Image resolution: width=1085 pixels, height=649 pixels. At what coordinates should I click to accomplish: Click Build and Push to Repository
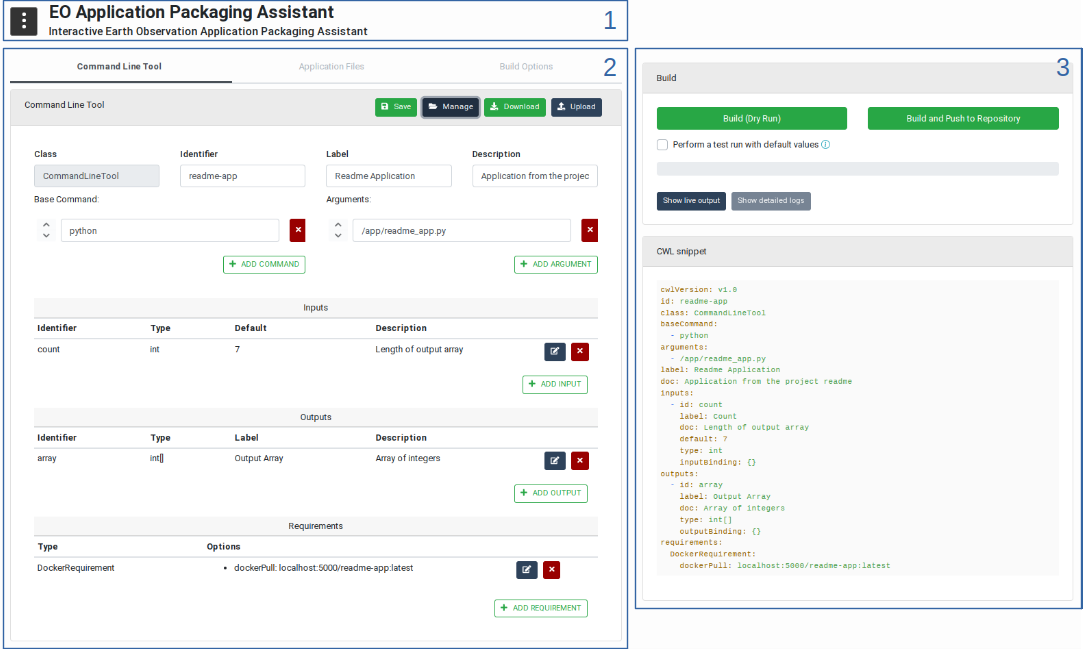(963, 118)
